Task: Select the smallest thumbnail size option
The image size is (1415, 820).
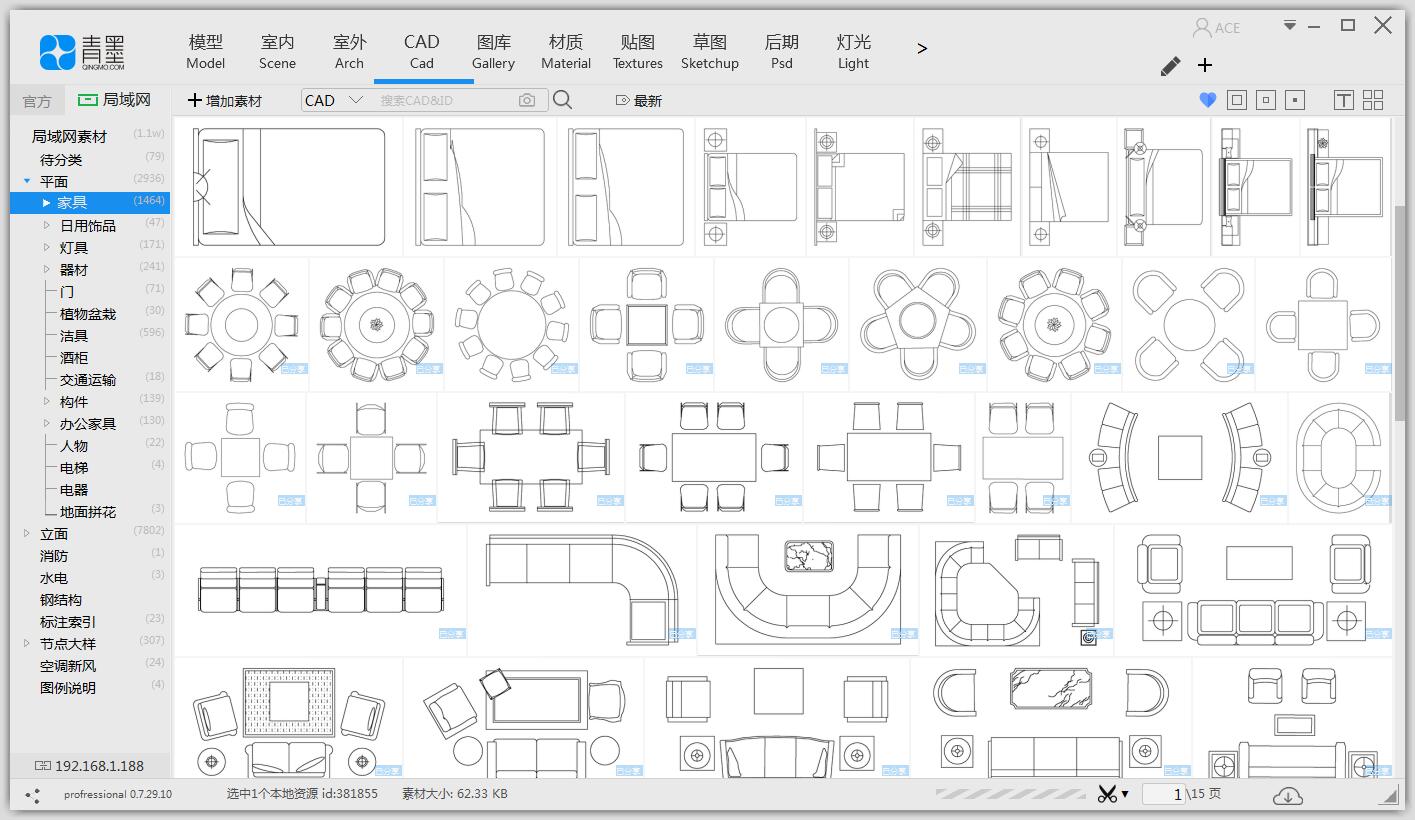Action: click(x=1295, y=100)
